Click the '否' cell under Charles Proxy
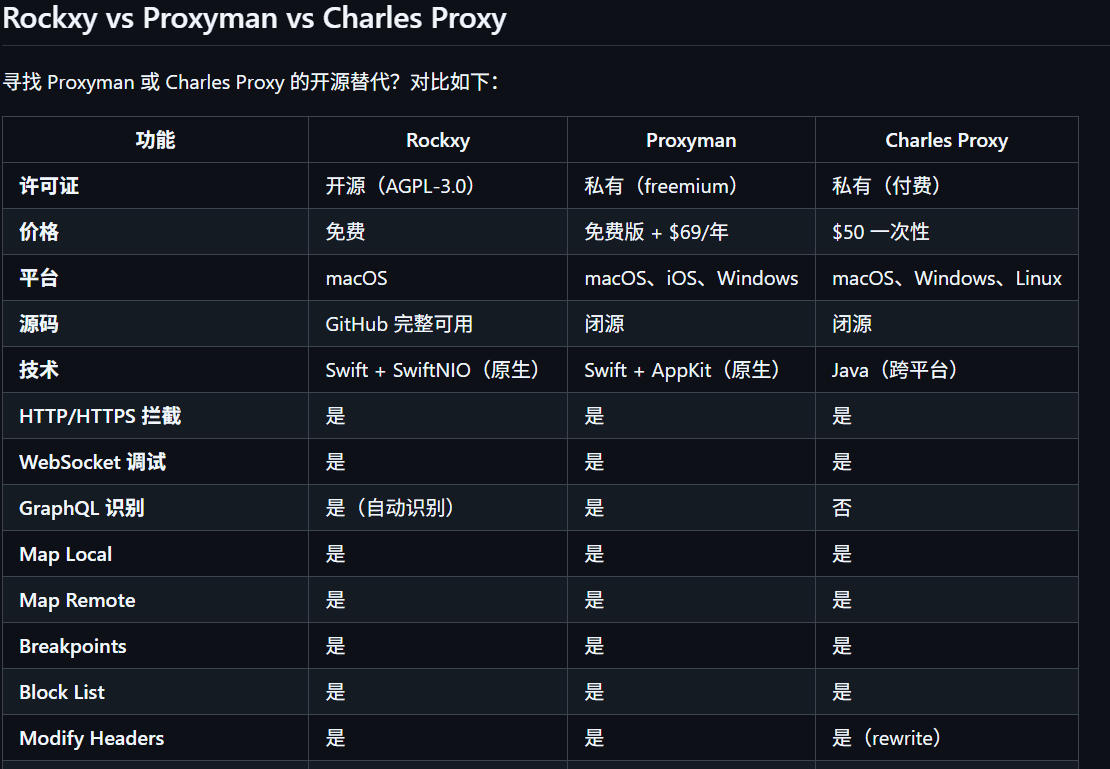This screenshot has width=1110, height=769. pos(842,508)
